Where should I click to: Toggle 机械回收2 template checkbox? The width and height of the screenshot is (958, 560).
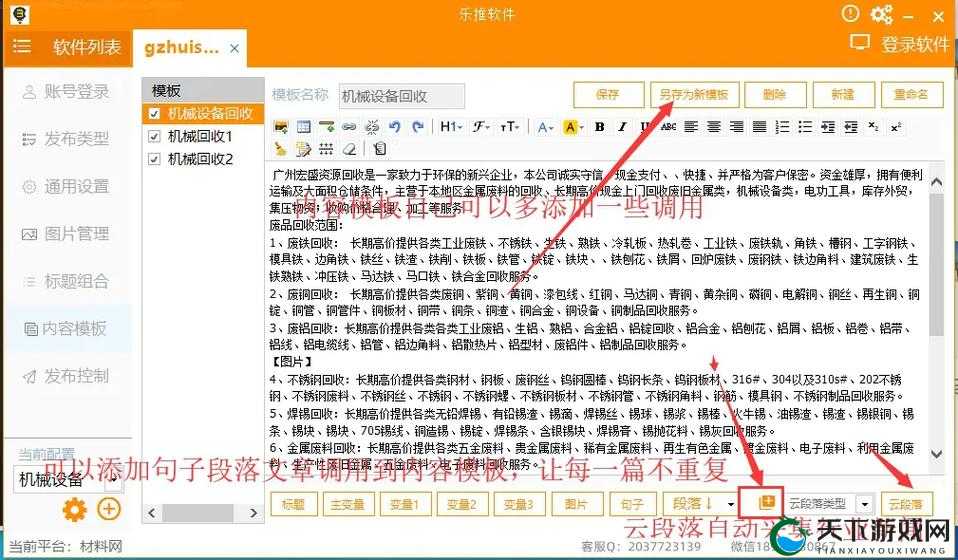click(154, 159)
